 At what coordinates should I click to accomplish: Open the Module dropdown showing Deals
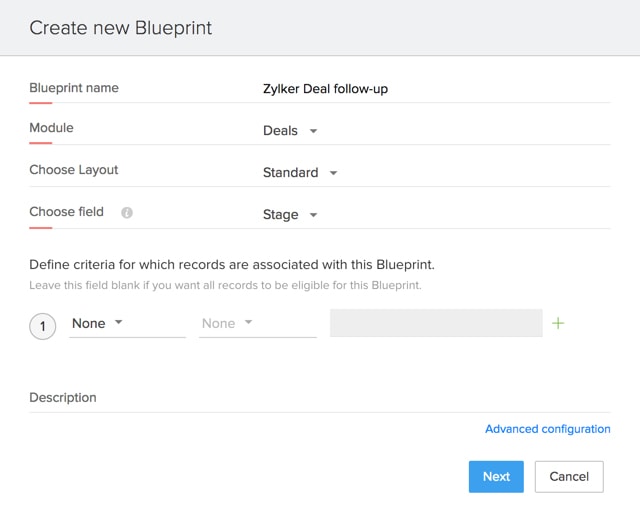pos(290,131)
